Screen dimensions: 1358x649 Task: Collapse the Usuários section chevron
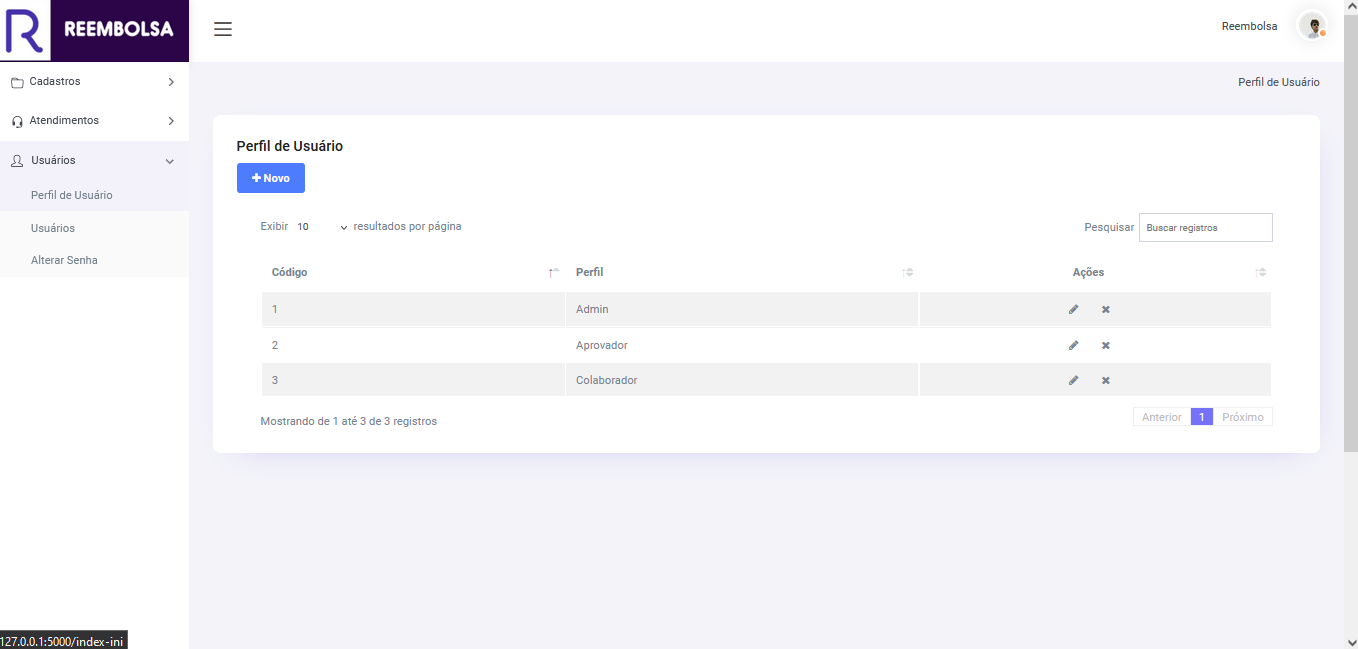pos(169,160)
